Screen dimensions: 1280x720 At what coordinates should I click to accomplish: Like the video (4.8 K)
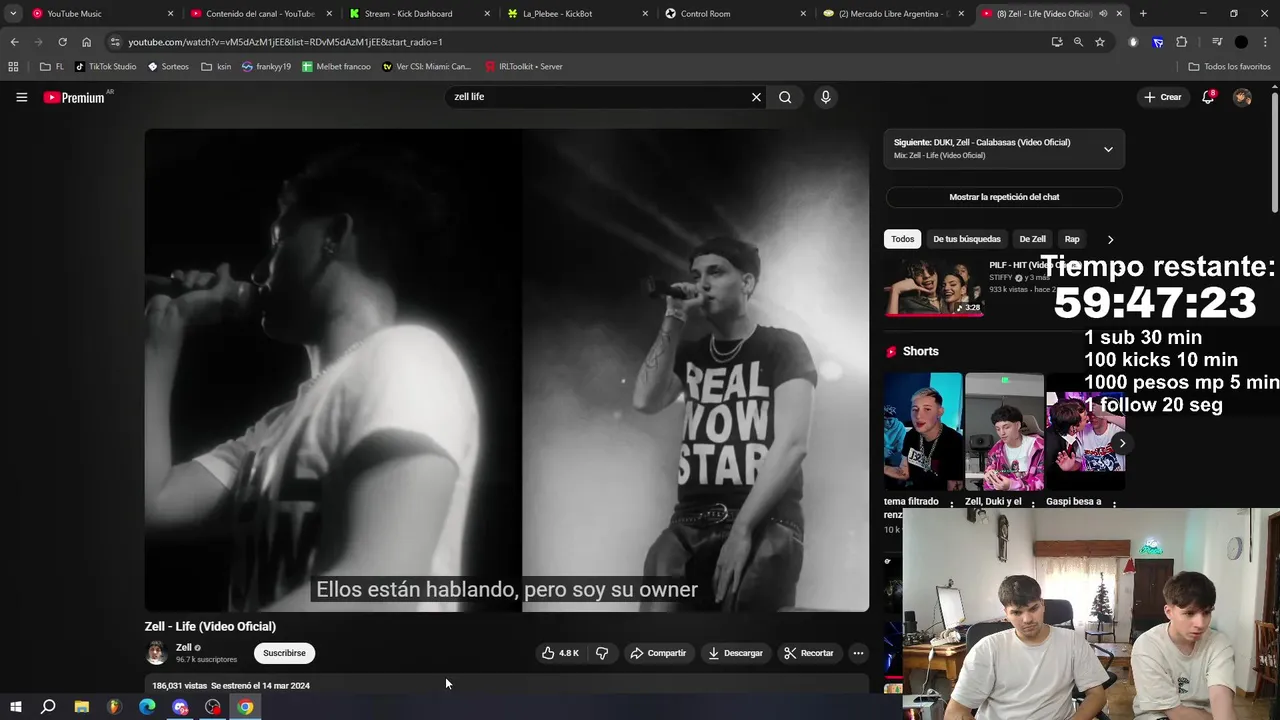(x=560, y=653)
